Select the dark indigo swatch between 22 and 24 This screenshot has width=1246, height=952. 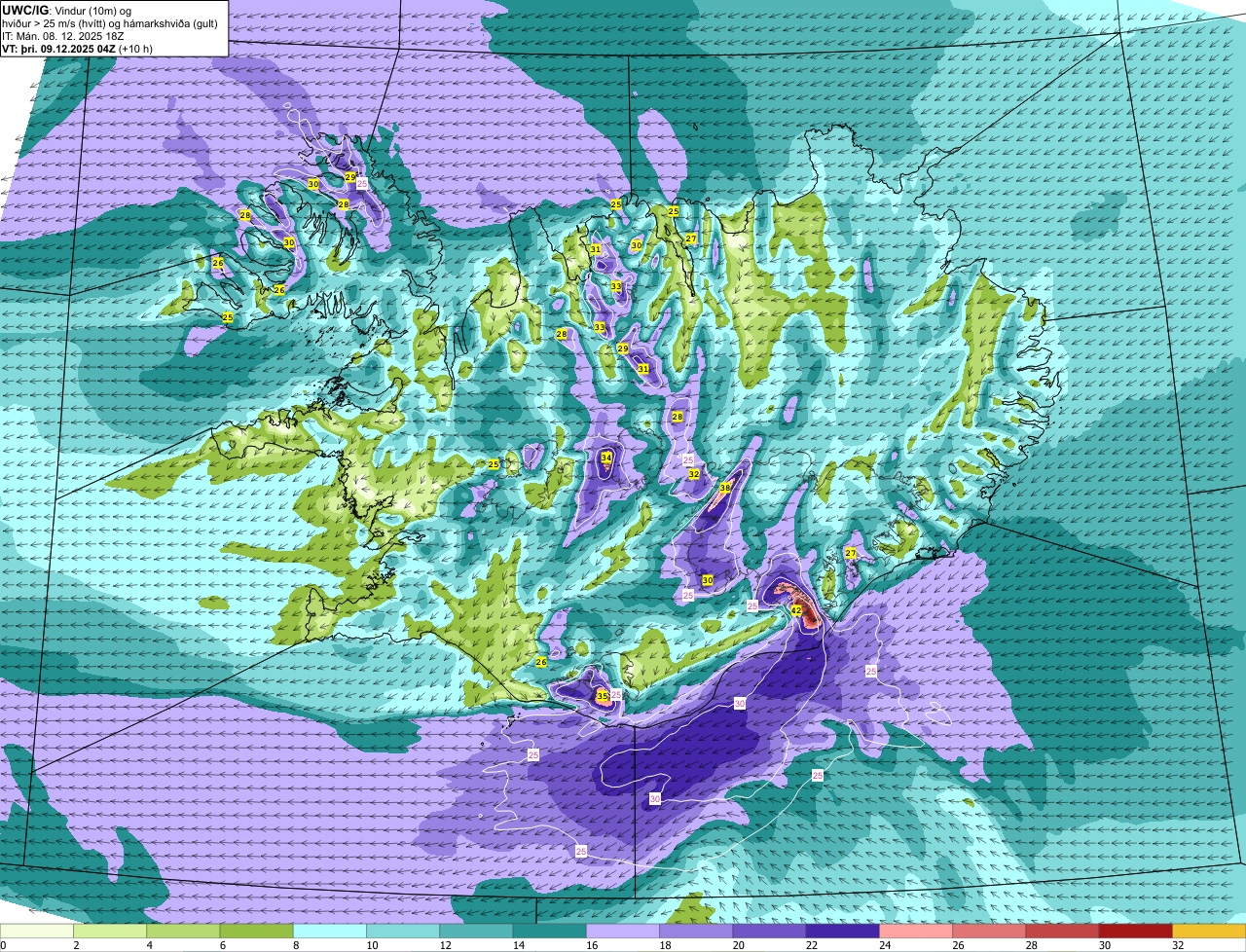[842, 931]
